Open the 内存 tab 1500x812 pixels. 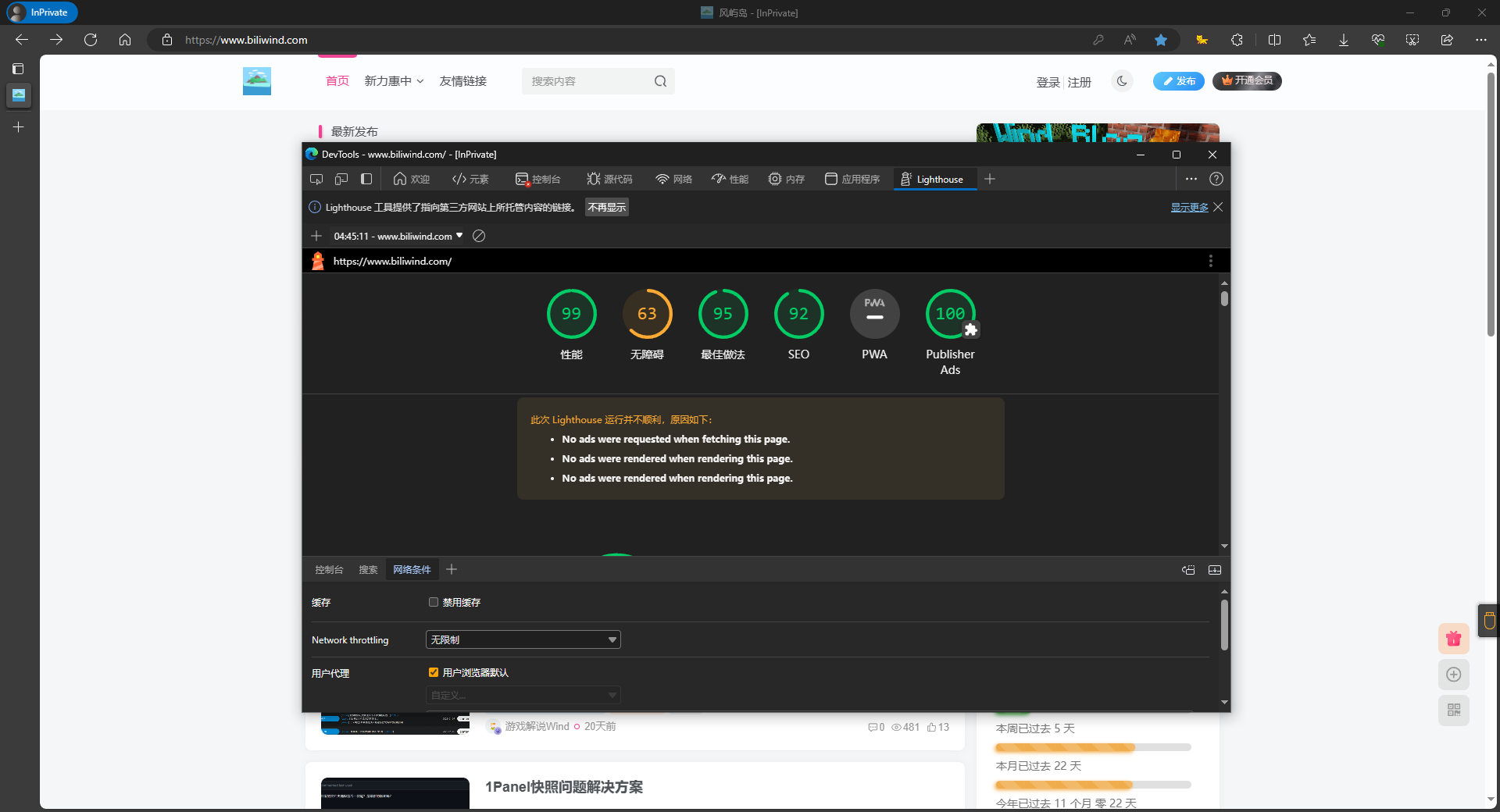coord(786,179)
